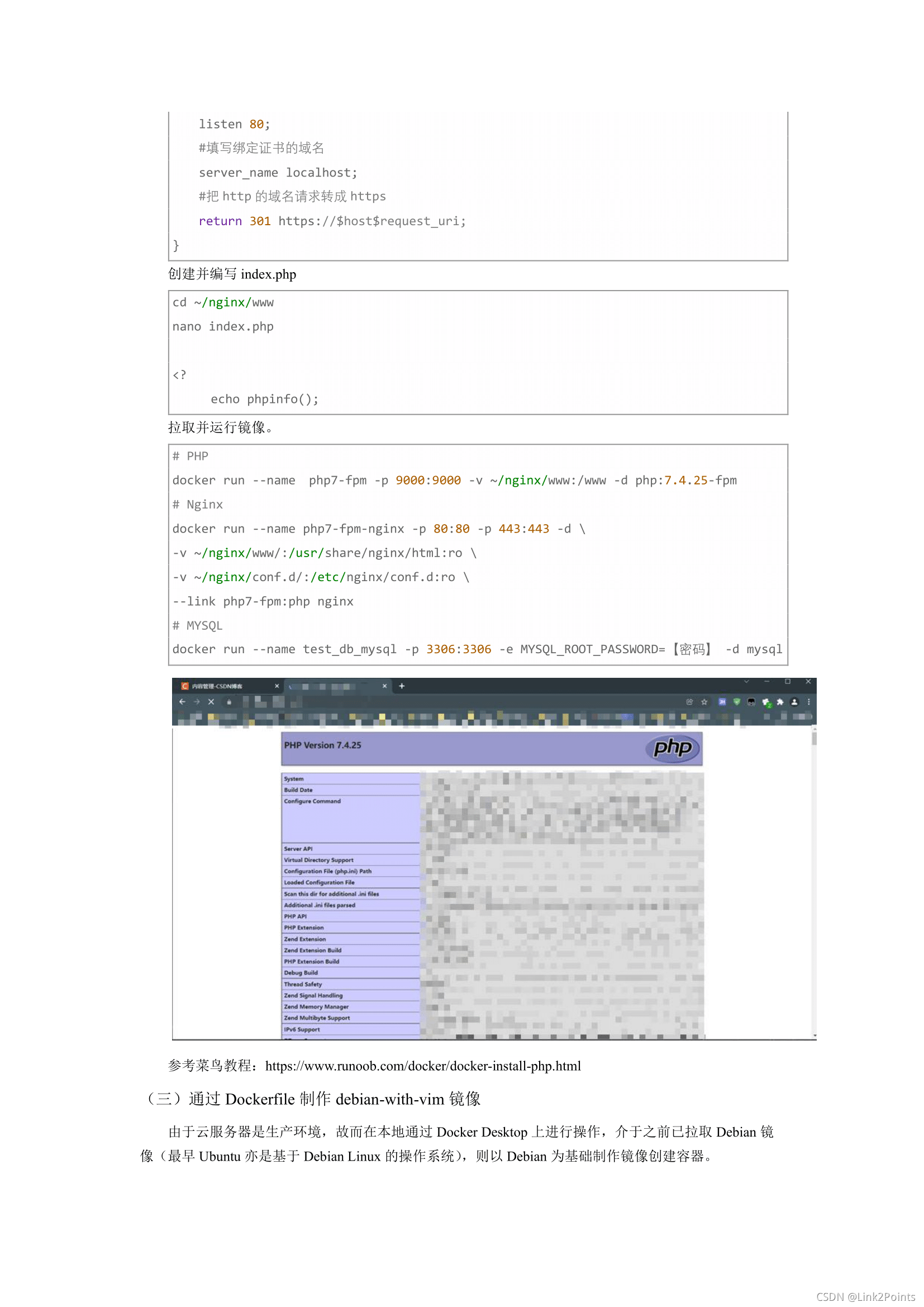
Task: Click the '# Nginx' comment line
Action: [198, 505]
